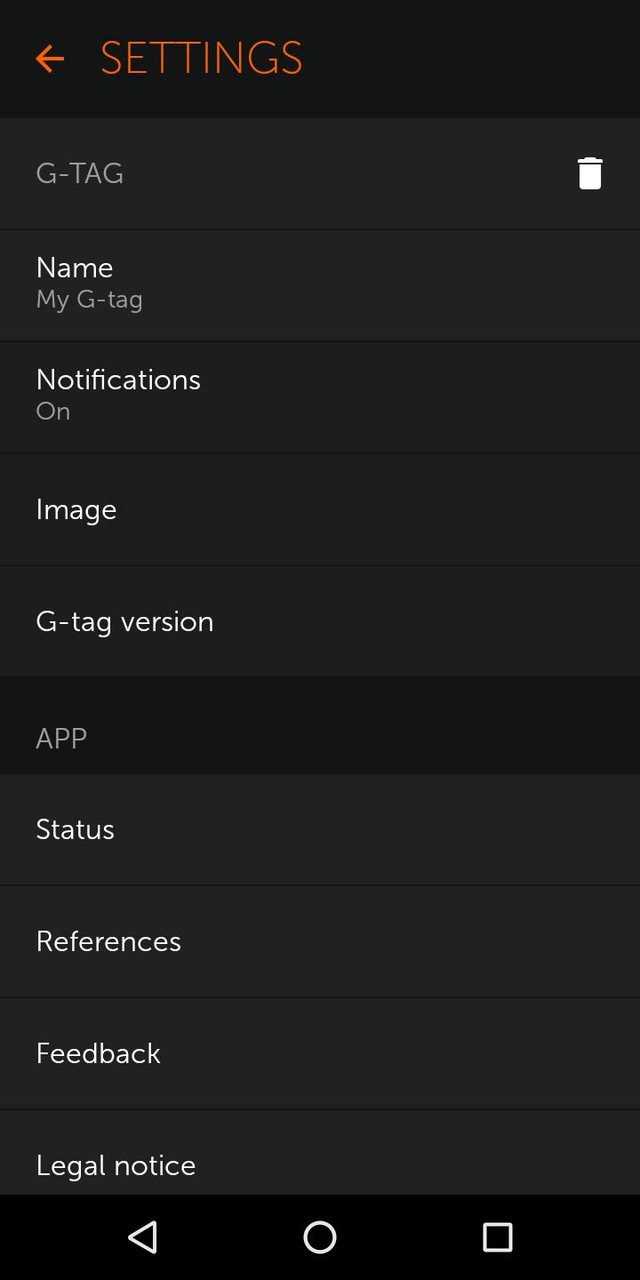This screenshot has width=640, height=1280.
Task: View the app Status row
Action: click(x=320, y=829)
